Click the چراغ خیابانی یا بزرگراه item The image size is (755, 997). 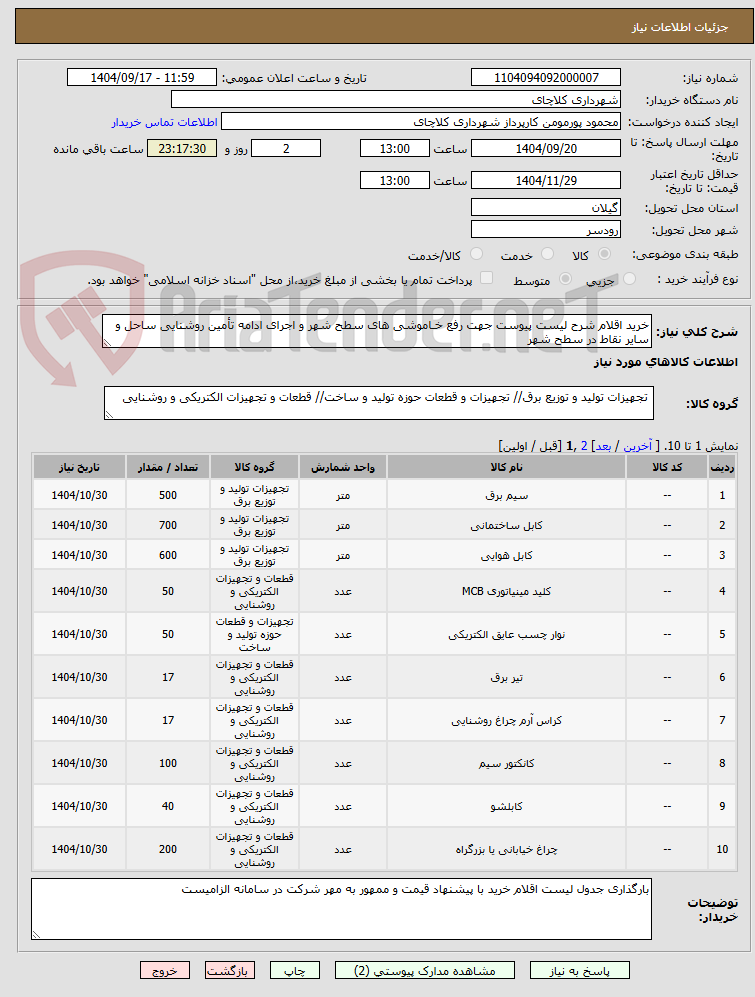506,849
